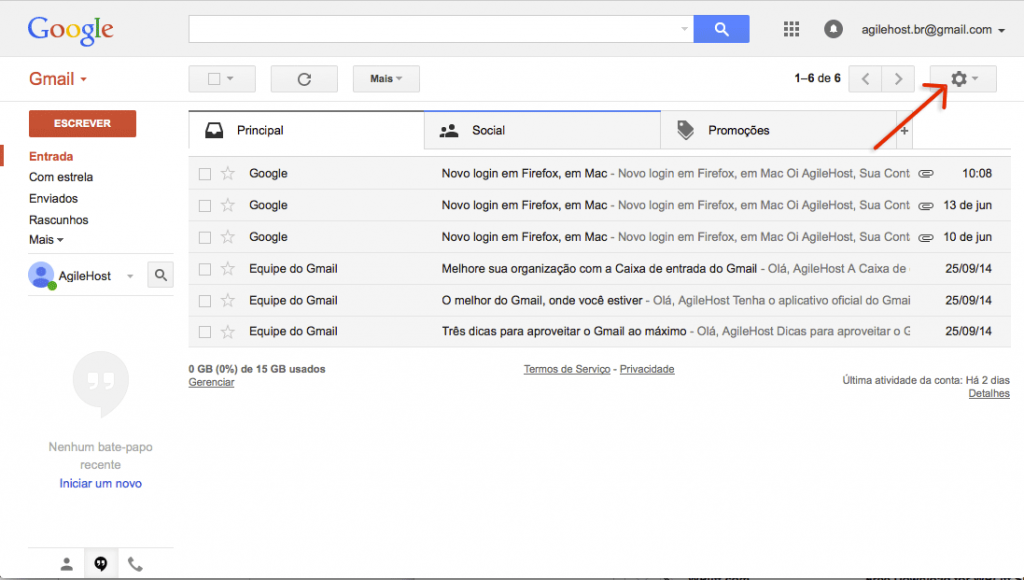Open the Detalhes account activity link
The width and height of the screenshot is (1024, 580).
[x=989, y=394]
